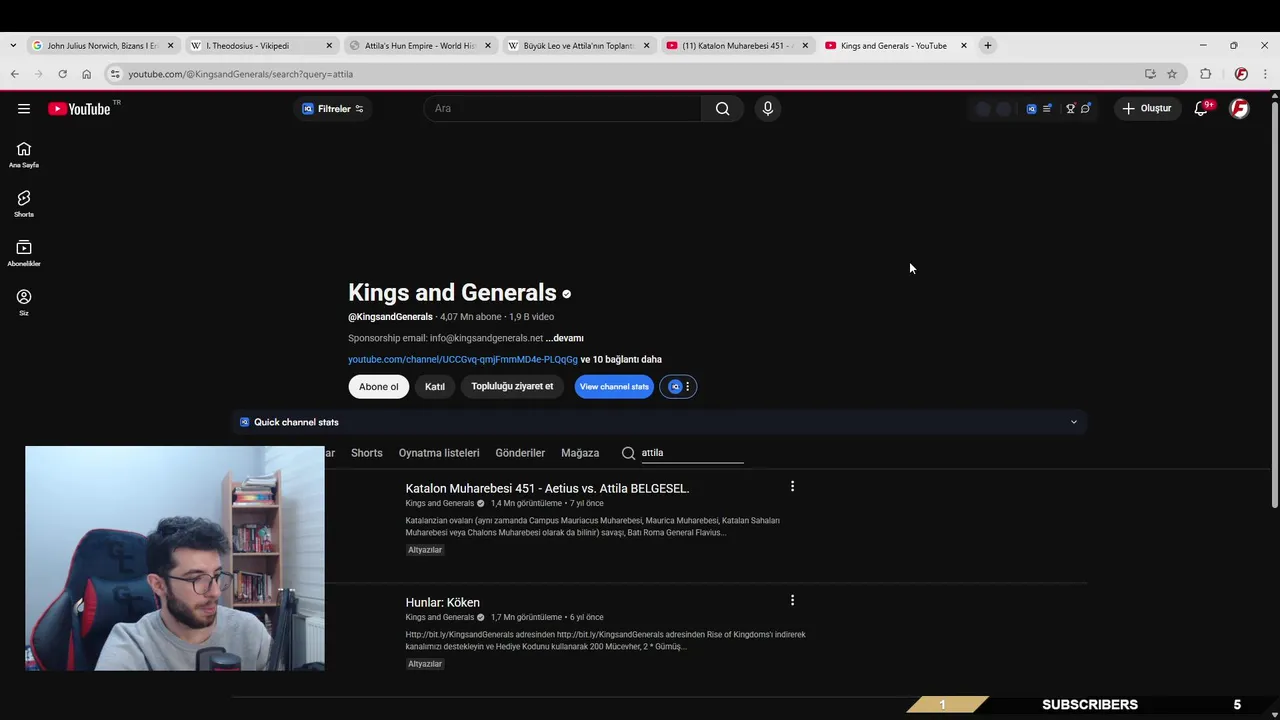
Task: Expand the Quick channel stats panel
Action: coord(1074,422)
